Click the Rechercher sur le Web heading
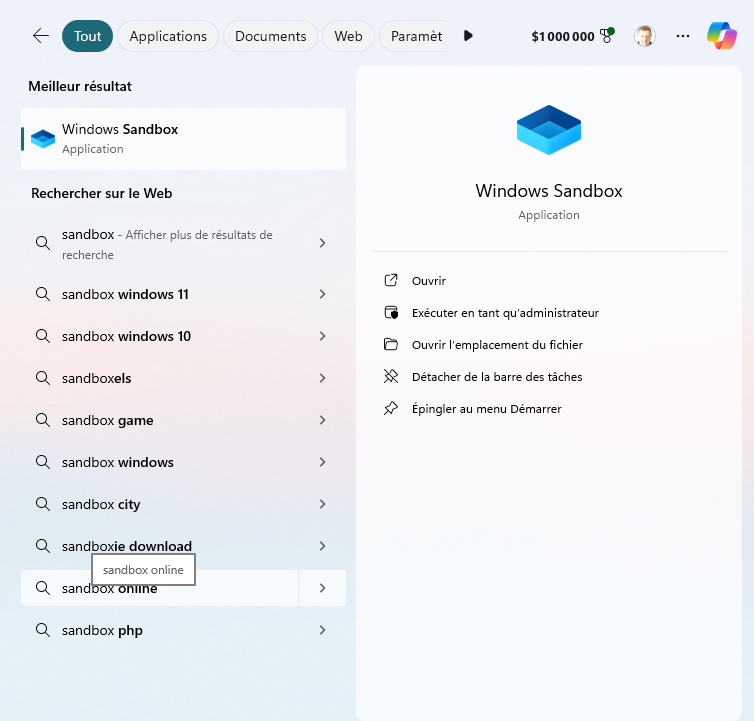 tap(101, 193)
